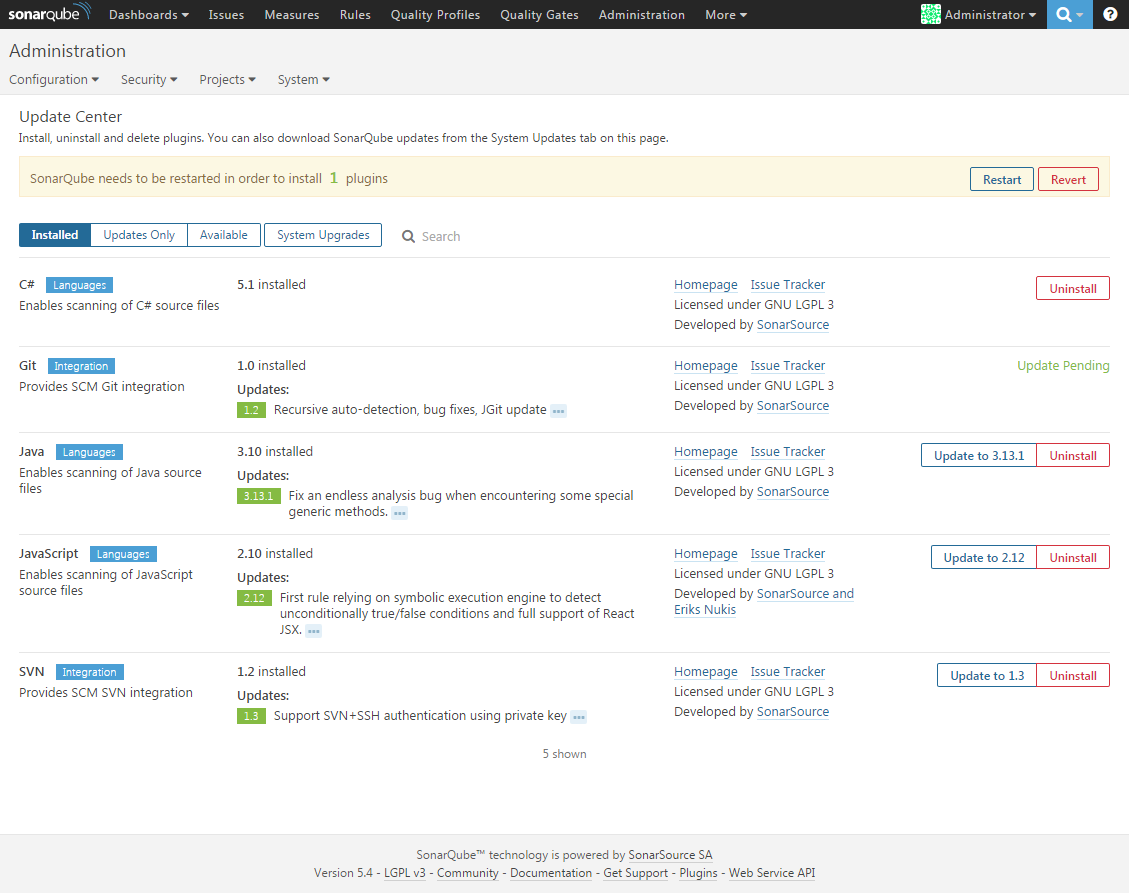The image size is (1129, 893).
Task: Open the System Upgrades tab
Action: point(323,235)
